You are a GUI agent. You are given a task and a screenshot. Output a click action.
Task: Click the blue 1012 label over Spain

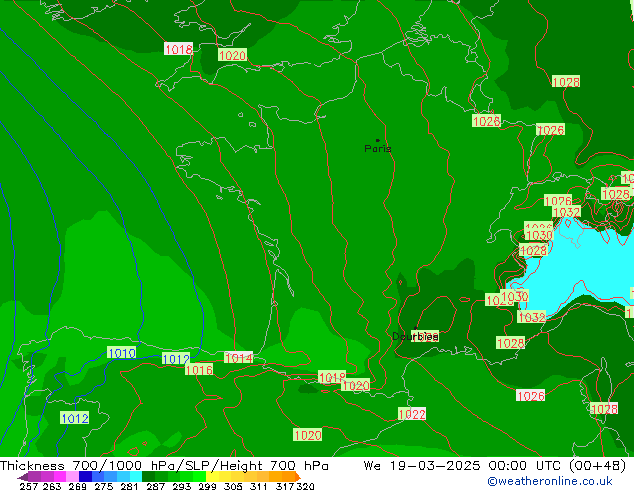point(75,418)
